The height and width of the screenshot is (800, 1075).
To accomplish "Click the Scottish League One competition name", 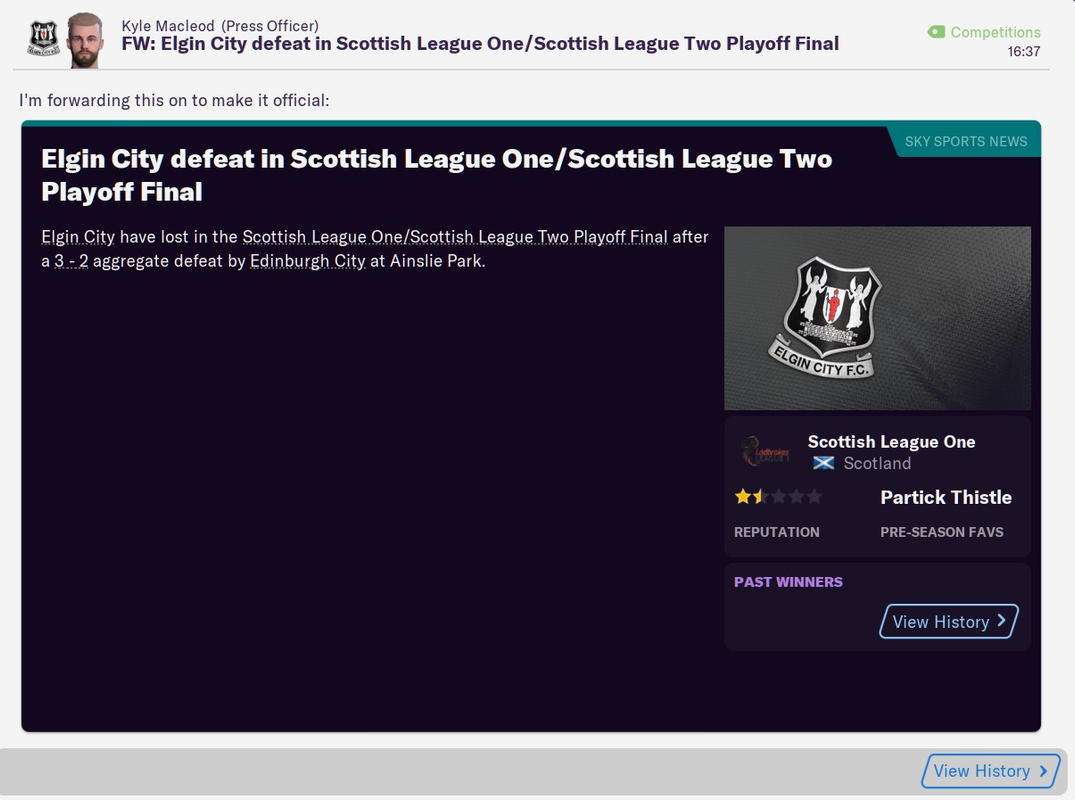I will (x=891, y=442).
